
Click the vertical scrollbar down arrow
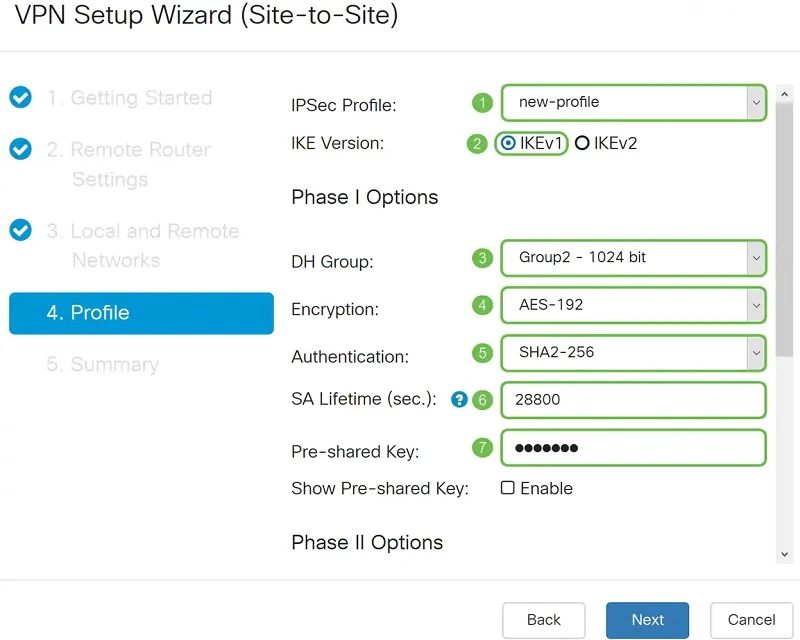click(785, 555)
